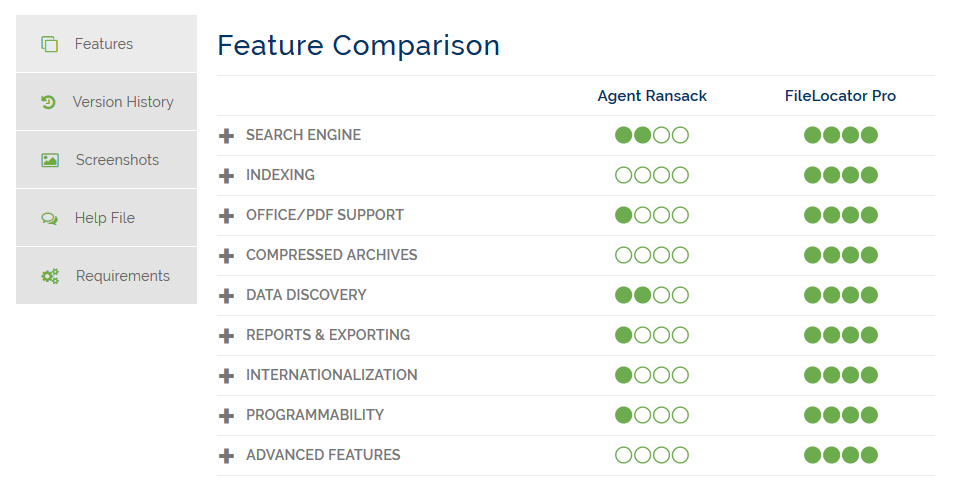Expand Office/PDF Support section
Screen dimensions: 976x502
click(227, 215)
